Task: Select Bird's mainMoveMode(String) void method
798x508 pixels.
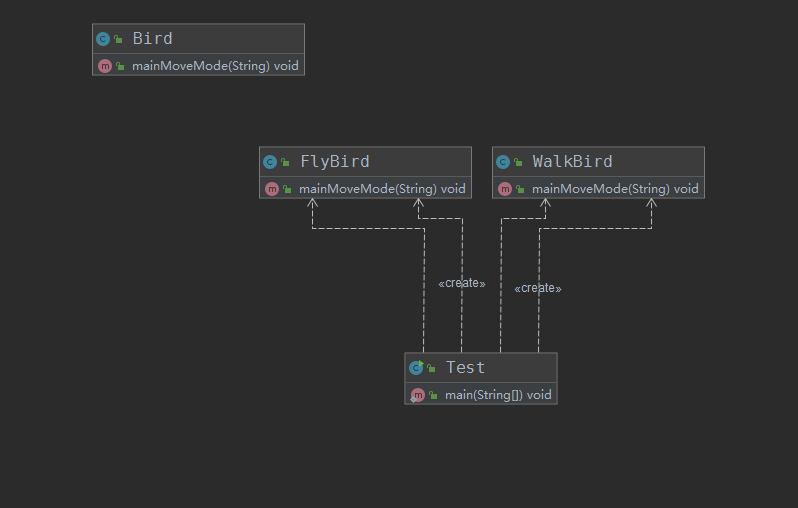Action: (x=215, y=66)
